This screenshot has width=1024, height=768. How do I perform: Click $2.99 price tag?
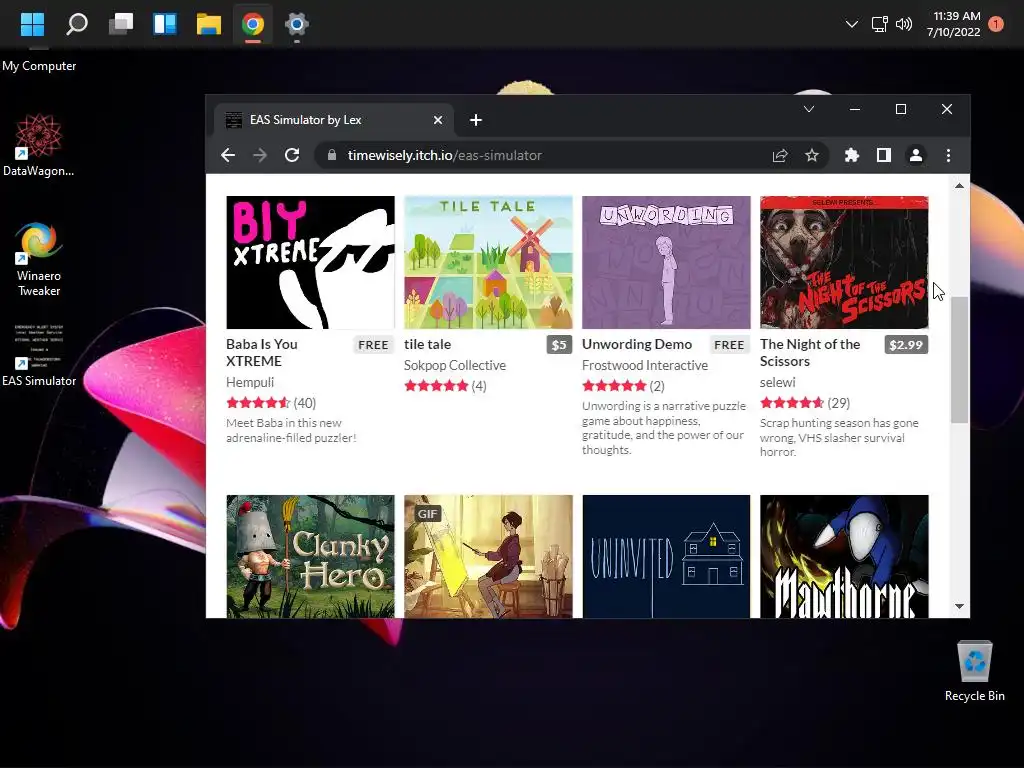(x=906, y=345)
